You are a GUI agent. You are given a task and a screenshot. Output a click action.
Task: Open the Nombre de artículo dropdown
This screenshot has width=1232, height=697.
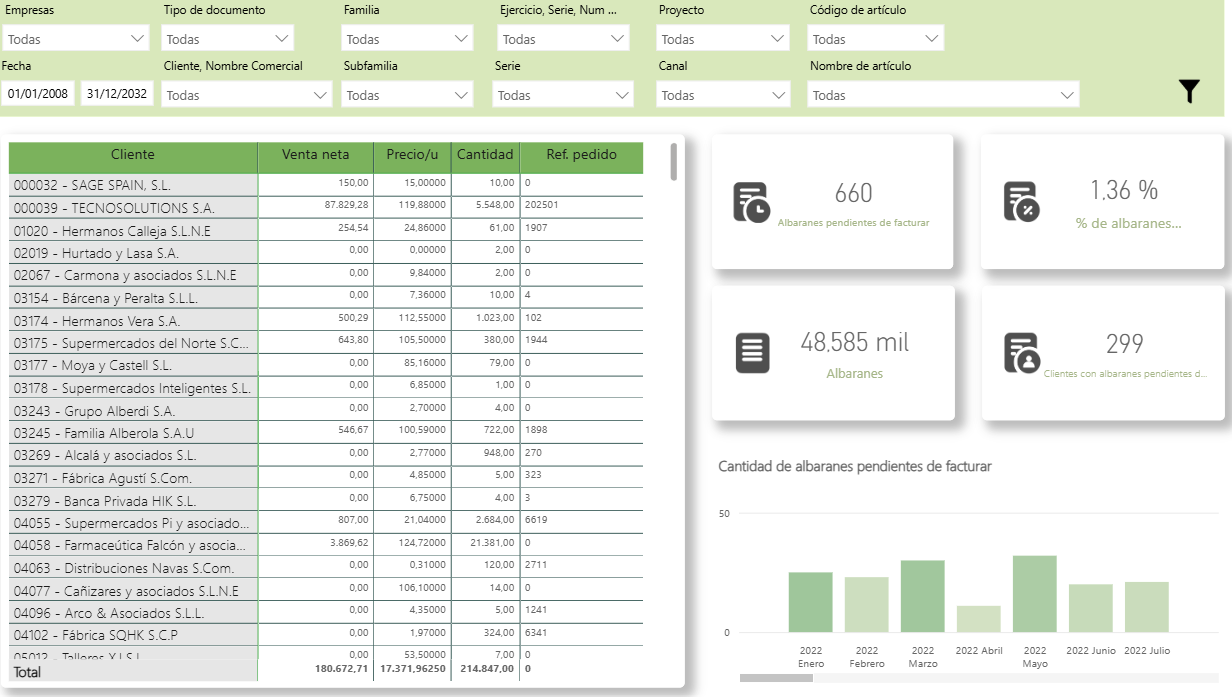(x=943, y=95)
